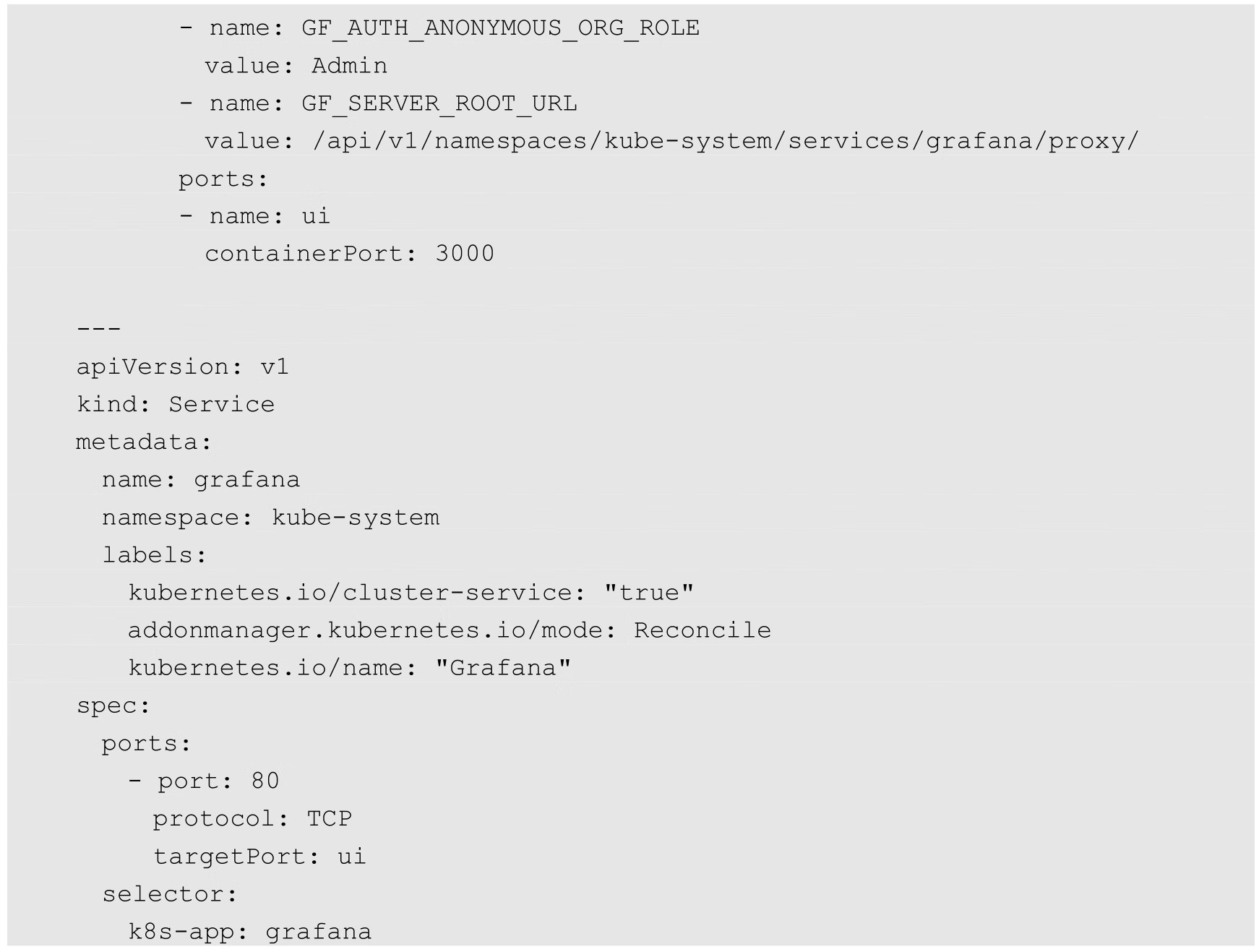This screenshot has width=1259, height=952.
Task: Click the cluster-service "true" label line
Action: coord(411,593)
